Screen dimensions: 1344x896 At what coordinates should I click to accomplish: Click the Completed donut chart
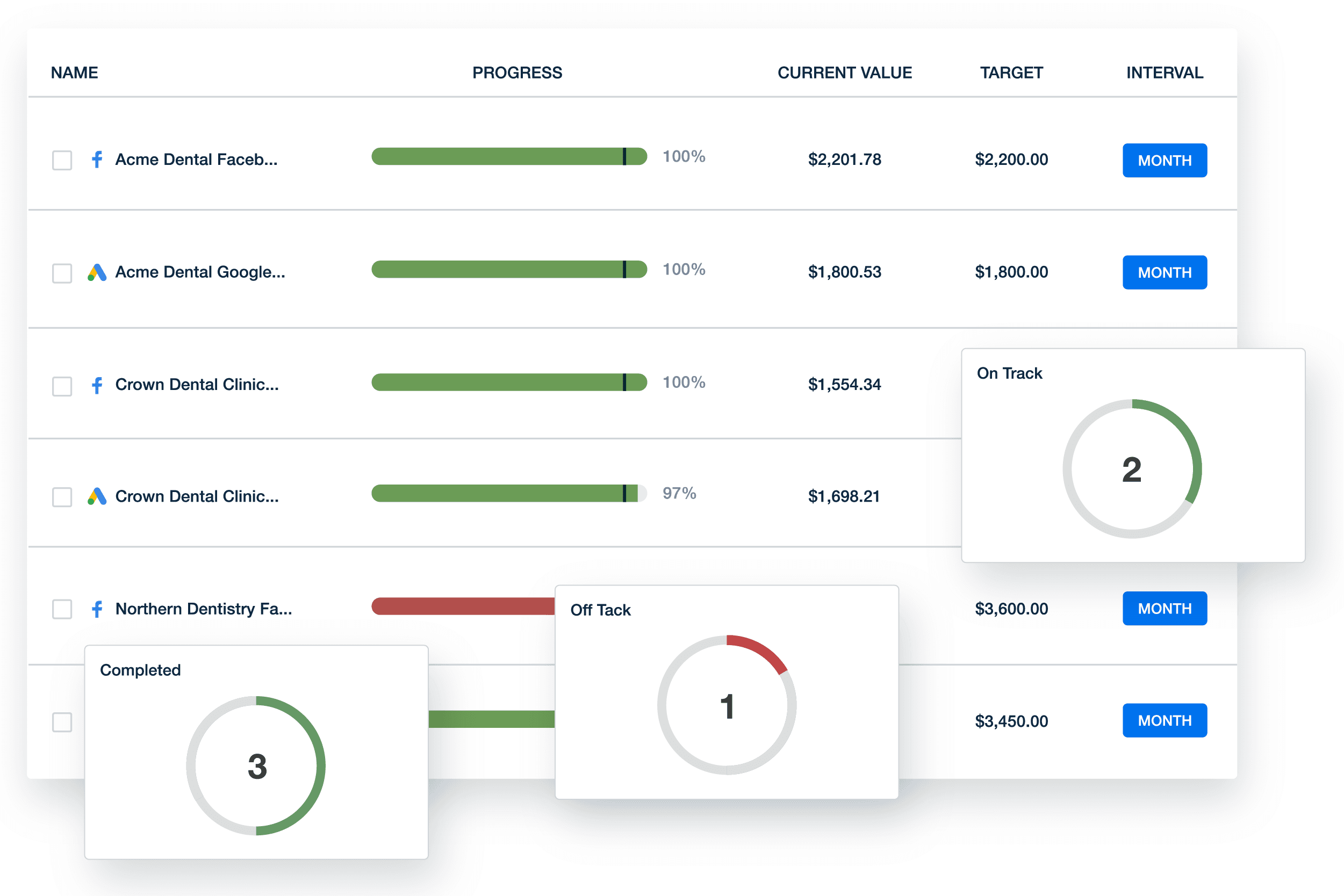click(256, 765)
